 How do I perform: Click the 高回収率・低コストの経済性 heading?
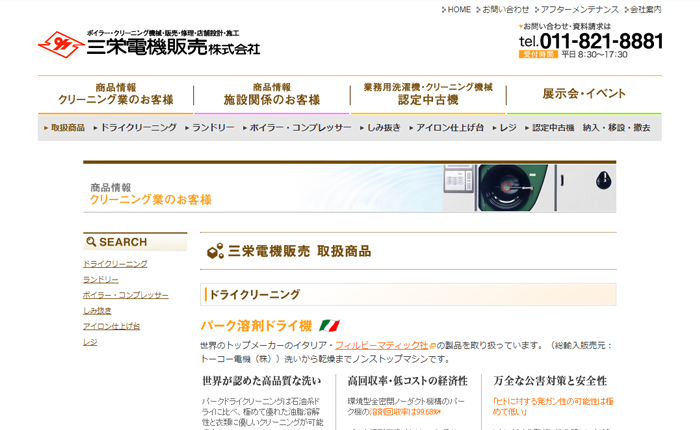point(408,381)
